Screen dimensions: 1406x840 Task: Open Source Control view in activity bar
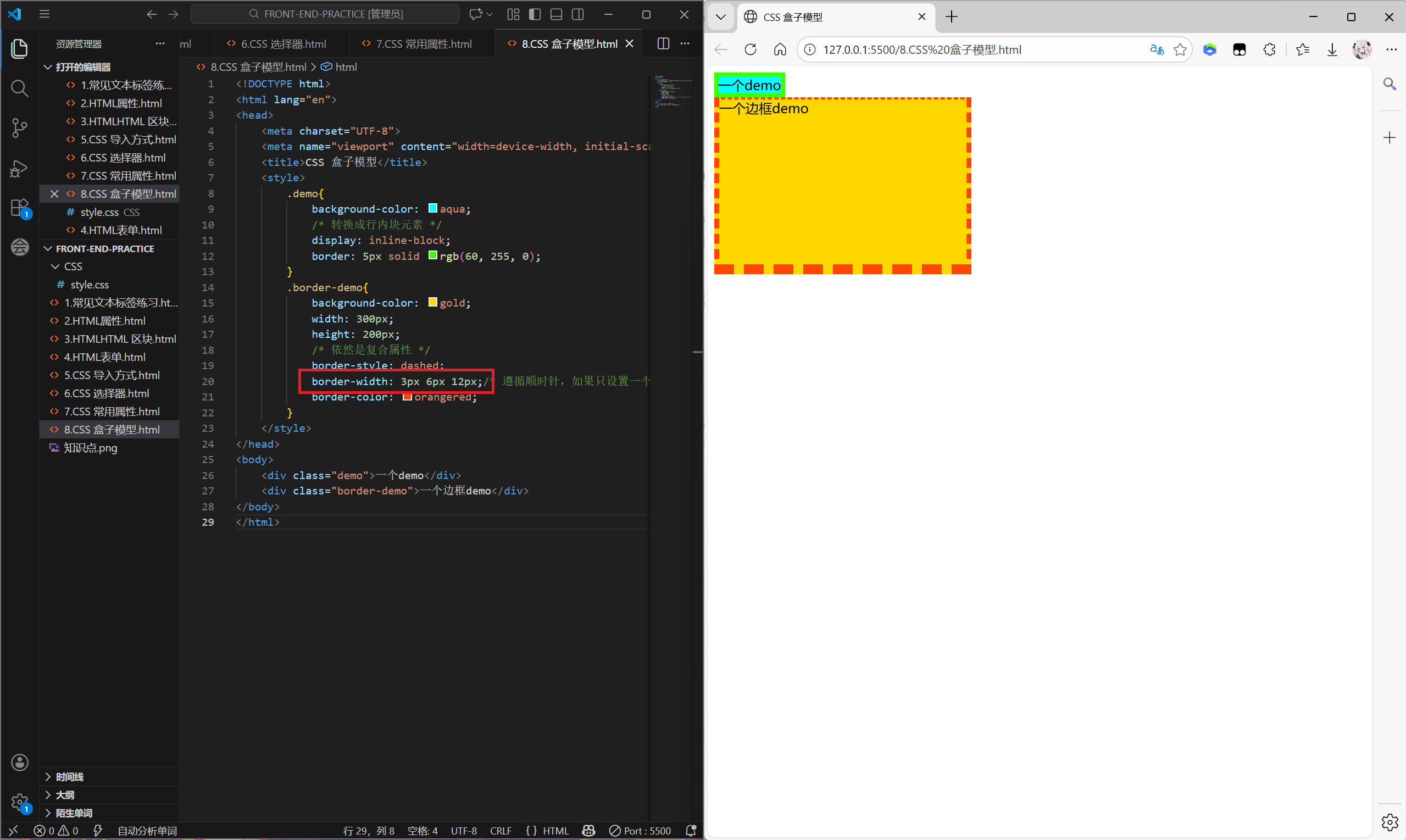19,128
